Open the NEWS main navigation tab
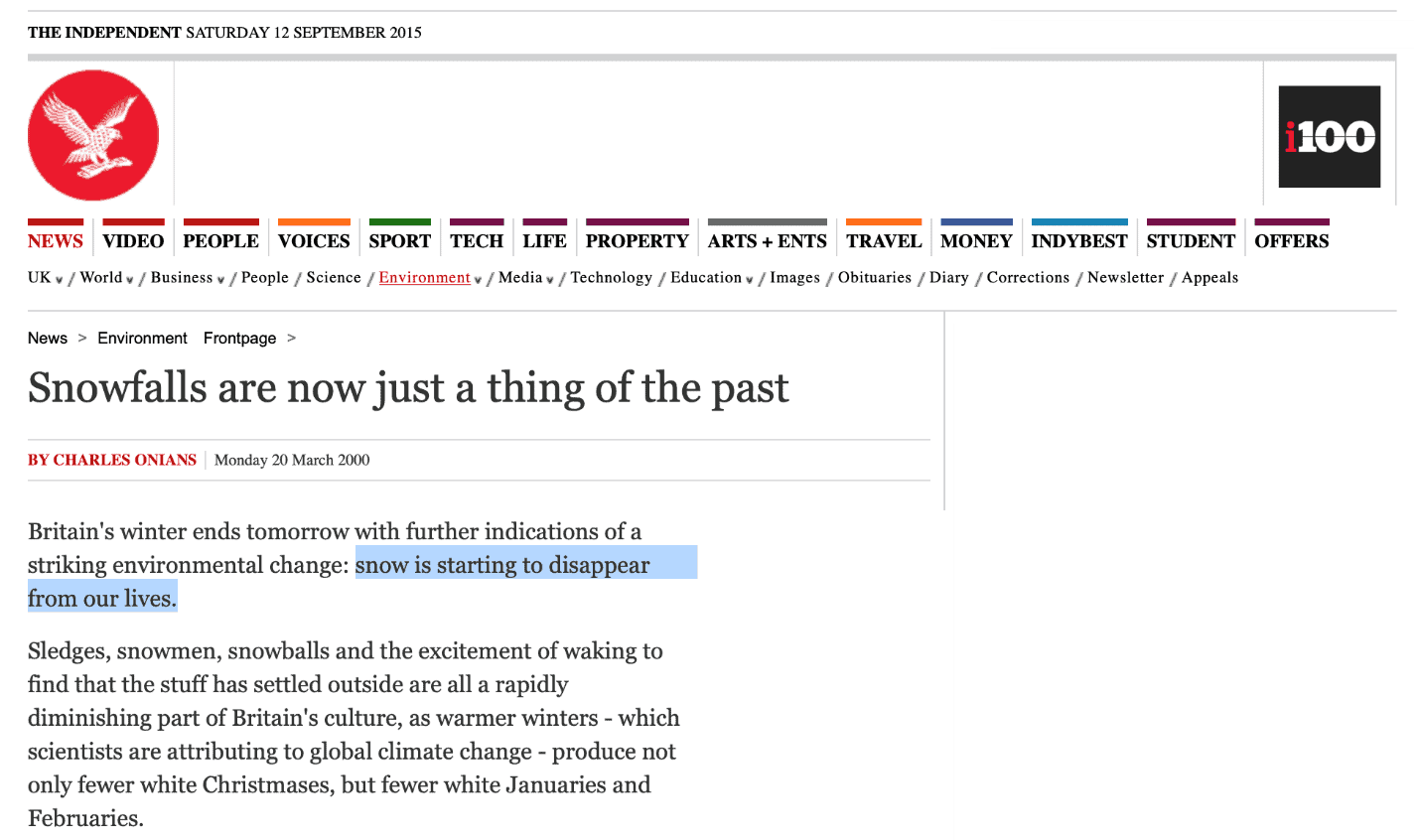Image resolution: width=1420 pixels, height=840 pixels. coord(56,241)
